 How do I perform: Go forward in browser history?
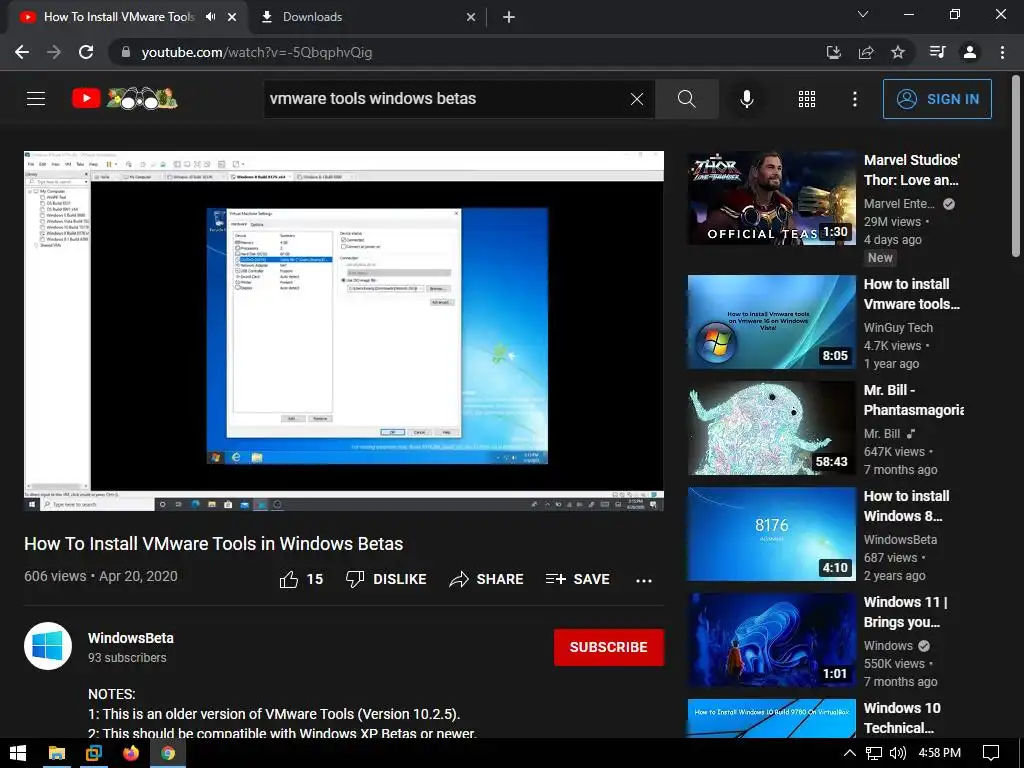(x=54, y=52)
